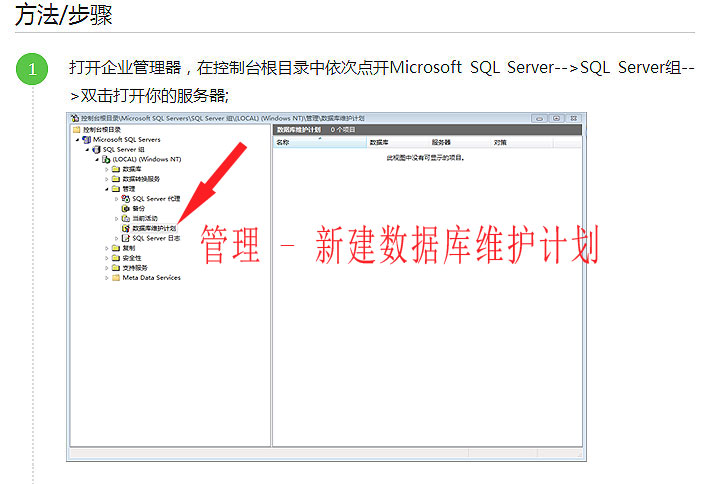Viewport: 711px width, 484px height.
Task: Click the 数据库 folder icon
Action: (x=116, y=169)
